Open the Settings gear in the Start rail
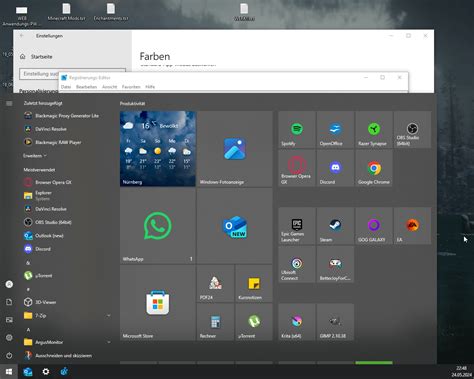The image size is (474, 379). click(x=9, y=338)
